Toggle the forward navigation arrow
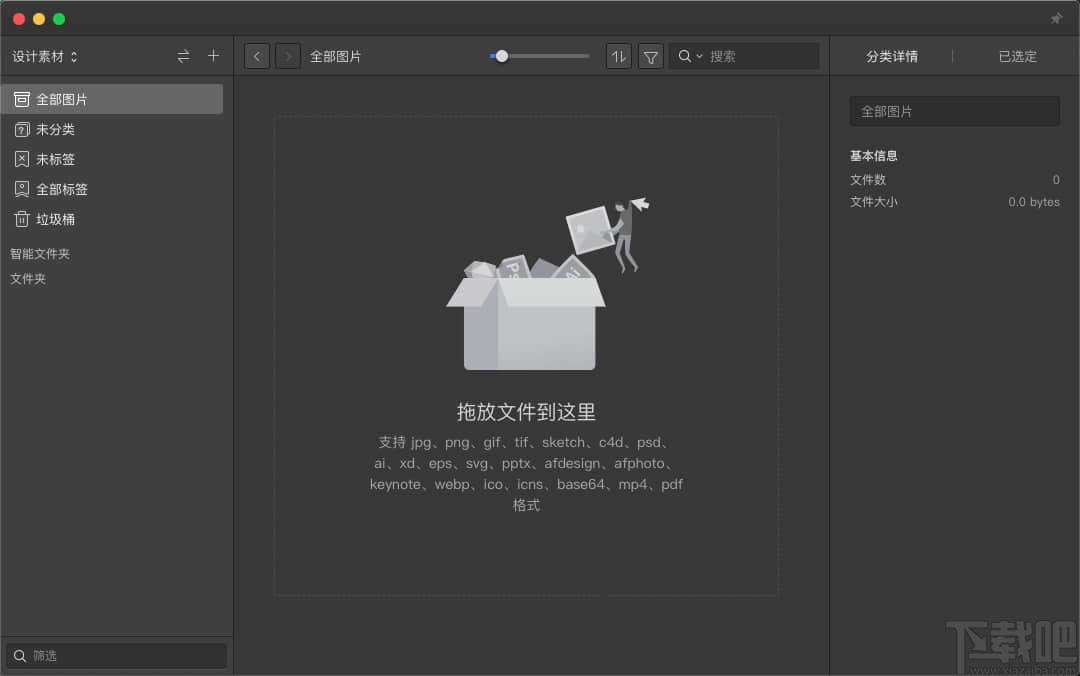 point(288,56)
